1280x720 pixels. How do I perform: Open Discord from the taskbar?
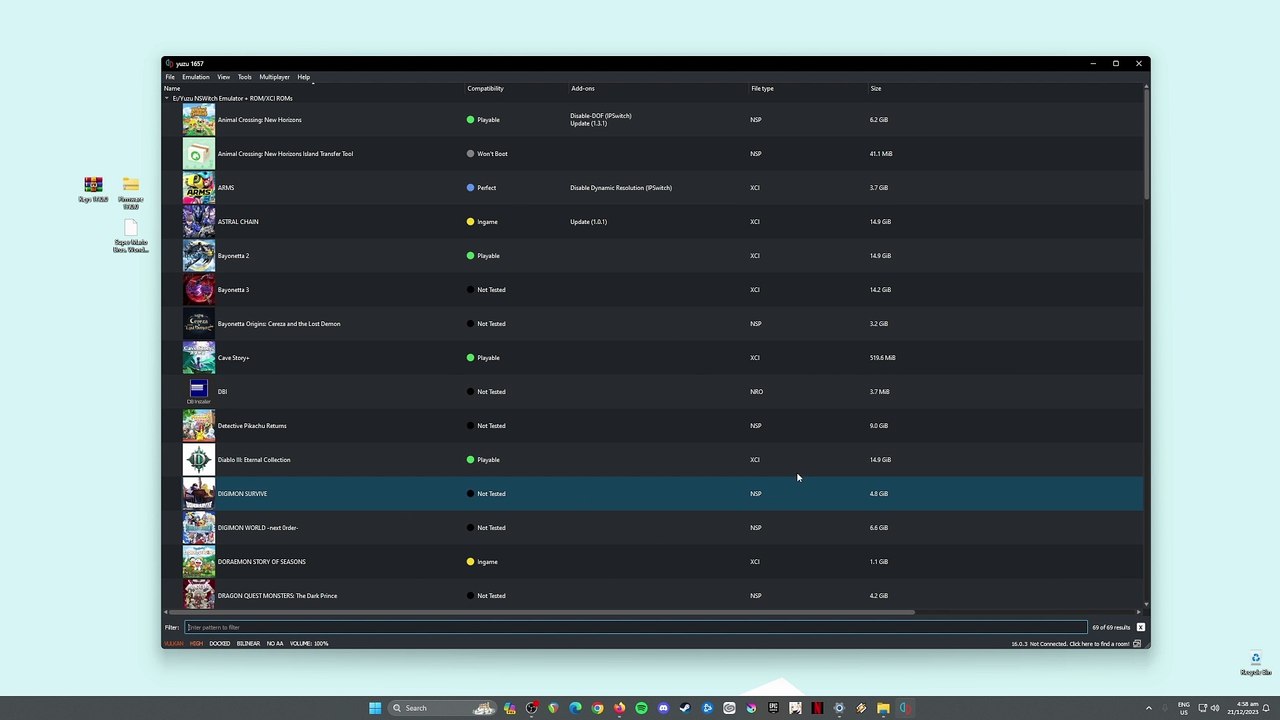coord(663,708)
